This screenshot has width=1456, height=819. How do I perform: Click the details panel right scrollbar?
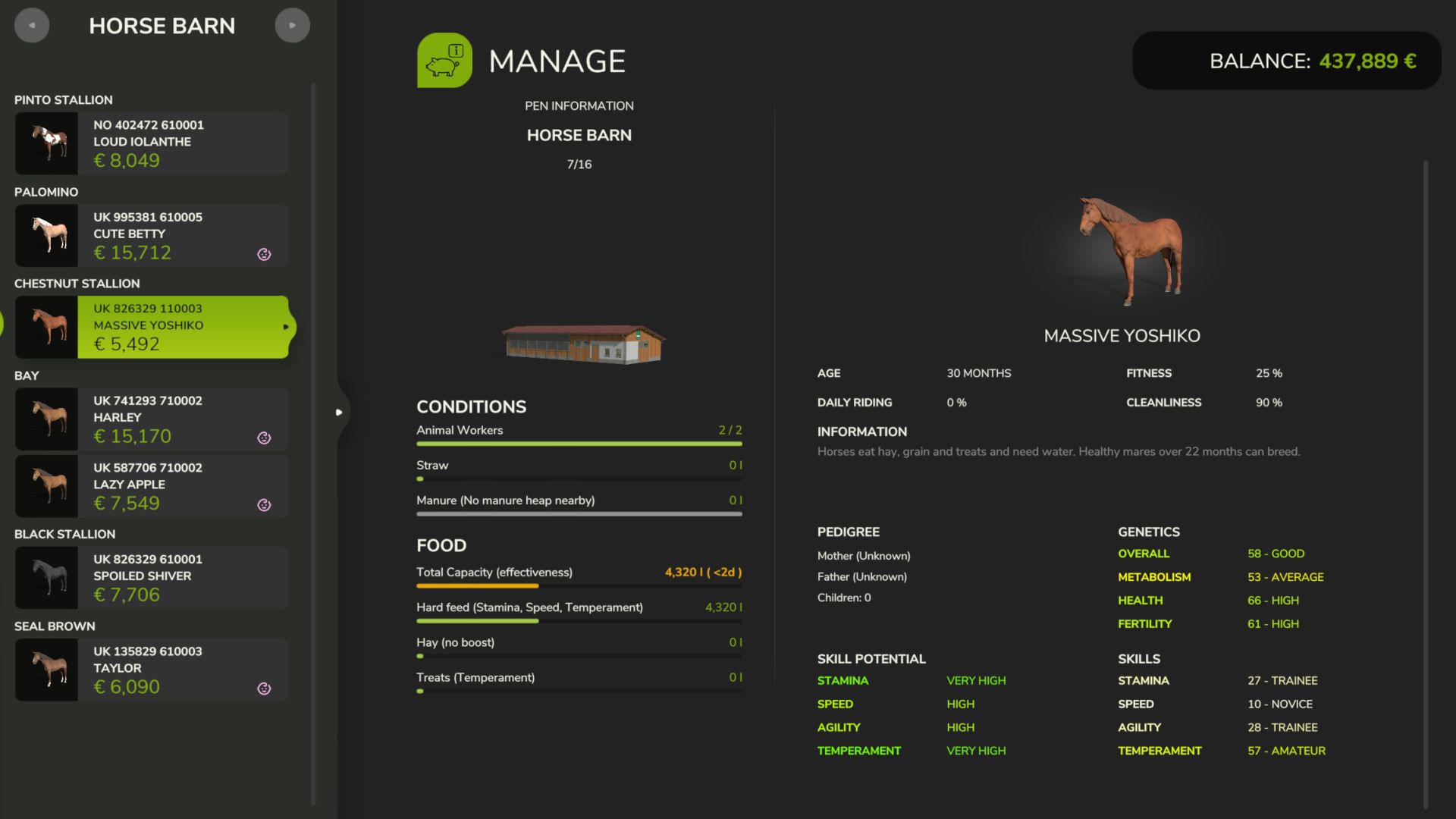[x=1426, y=485]
